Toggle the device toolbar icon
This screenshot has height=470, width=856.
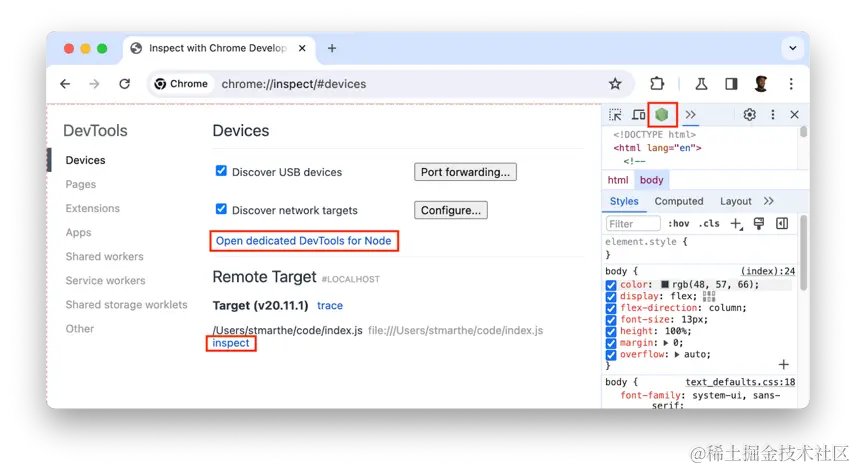click(x=639, y=115)
